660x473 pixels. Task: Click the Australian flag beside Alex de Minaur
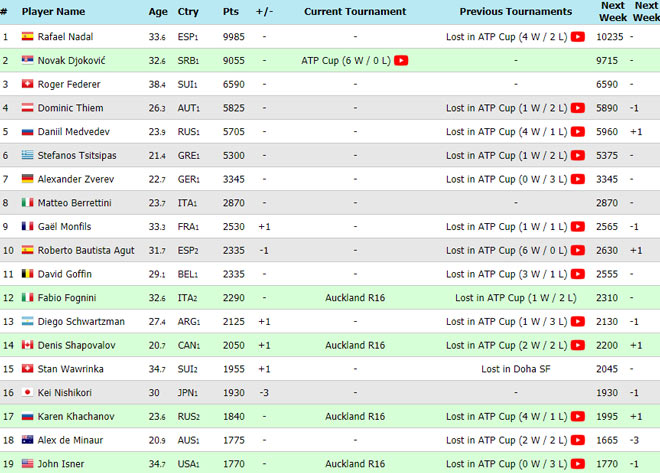tap(27, 439)
